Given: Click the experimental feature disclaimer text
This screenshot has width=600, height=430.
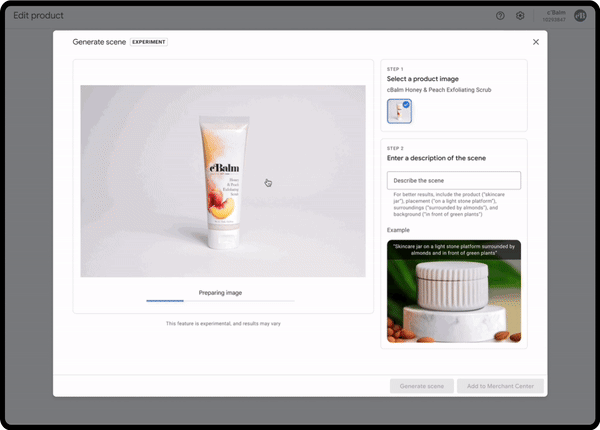Looking at the screenshot, I should pos(223,324).
